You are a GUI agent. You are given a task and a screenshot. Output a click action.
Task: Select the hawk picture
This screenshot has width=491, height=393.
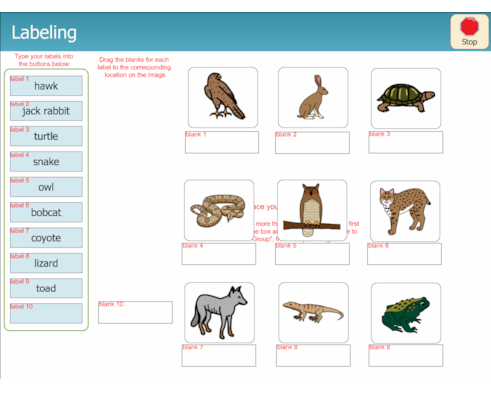click(x=223, y=97)
